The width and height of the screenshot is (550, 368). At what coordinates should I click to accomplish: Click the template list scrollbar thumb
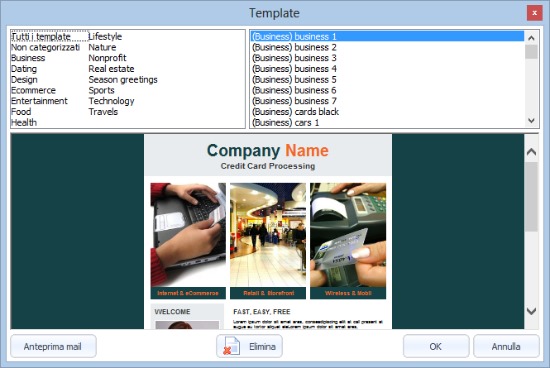[x=531, y=52]
